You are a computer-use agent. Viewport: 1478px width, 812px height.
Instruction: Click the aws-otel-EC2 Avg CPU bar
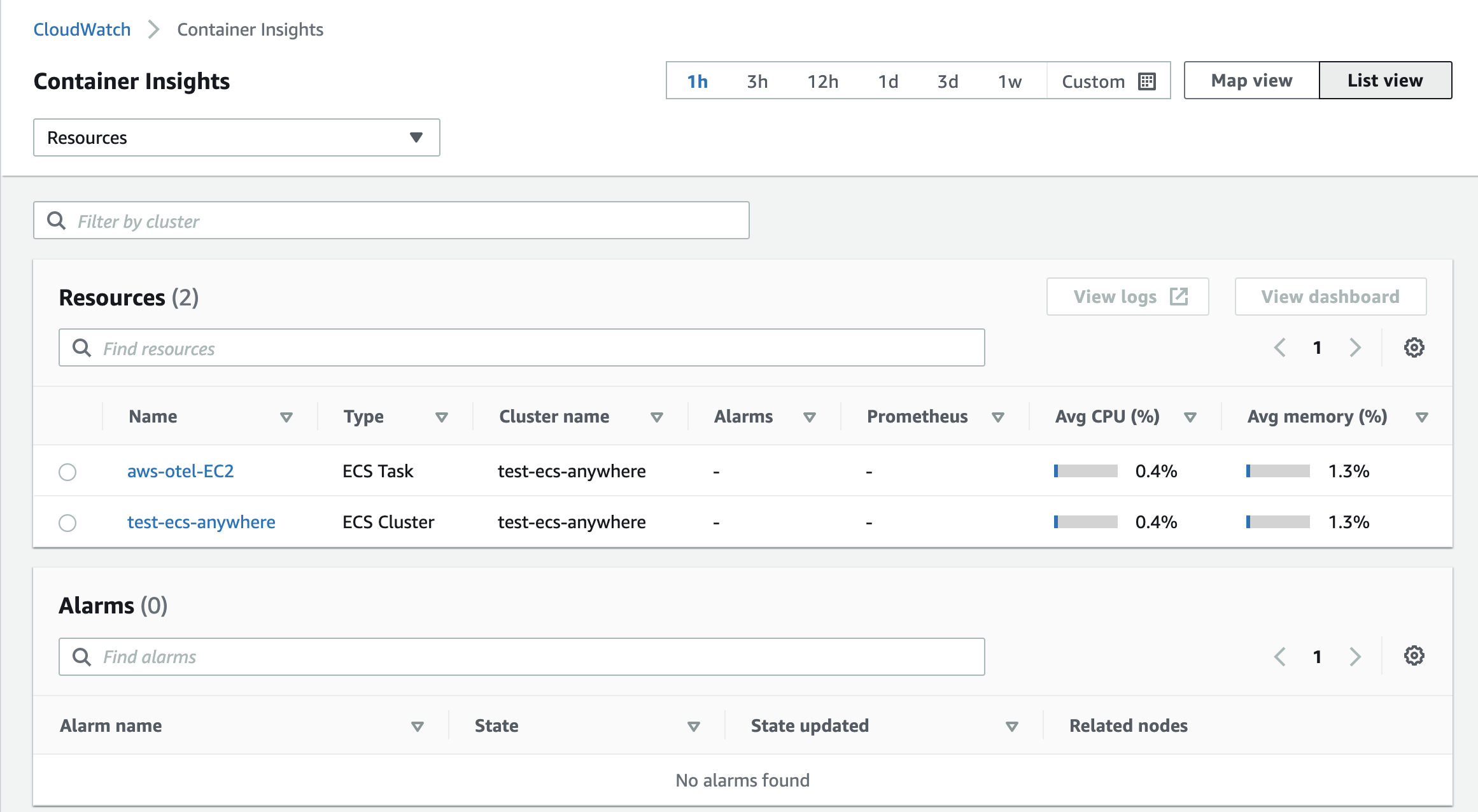tap(1085, 471)
